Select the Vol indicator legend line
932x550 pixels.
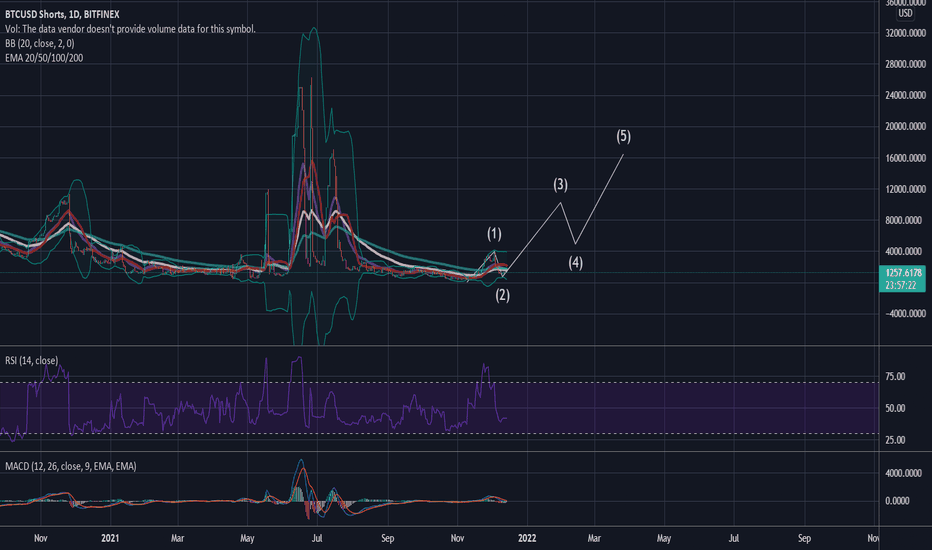pyautogui.click(x=130, y=29)
